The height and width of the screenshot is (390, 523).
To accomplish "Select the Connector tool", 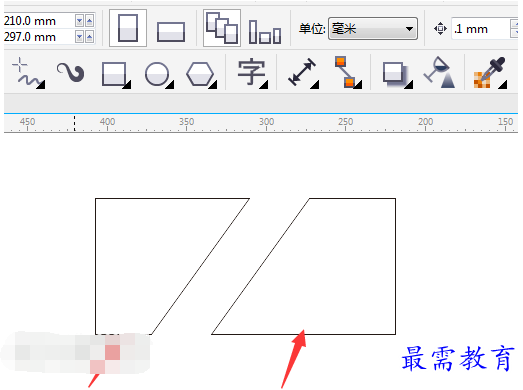I will click(x=348, y=72).
